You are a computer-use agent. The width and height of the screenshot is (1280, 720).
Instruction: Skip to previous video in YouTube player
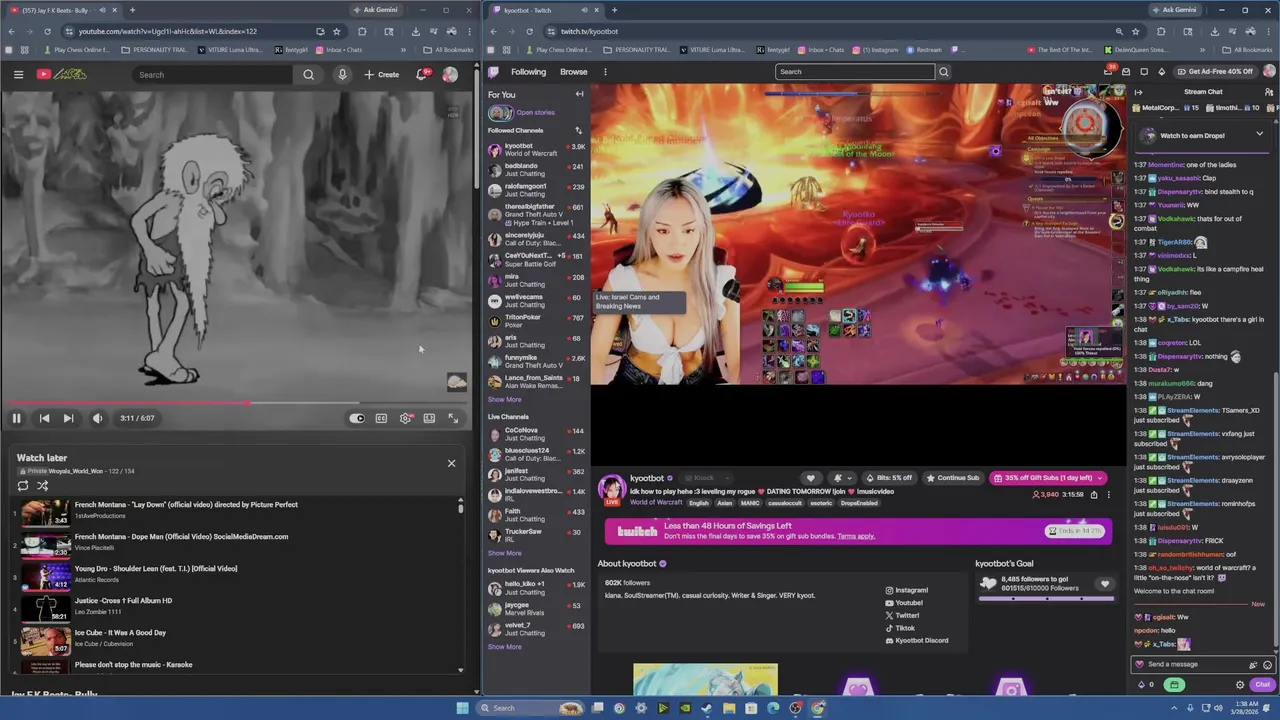coord(44,418)
